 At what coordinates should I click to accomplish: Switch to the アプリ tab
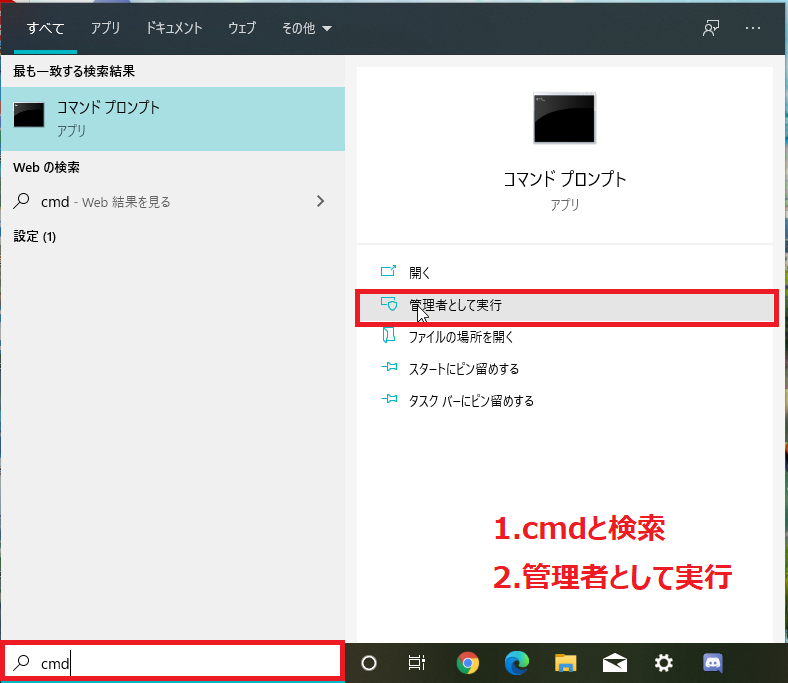pyautogui.click(x=106, y=28)
